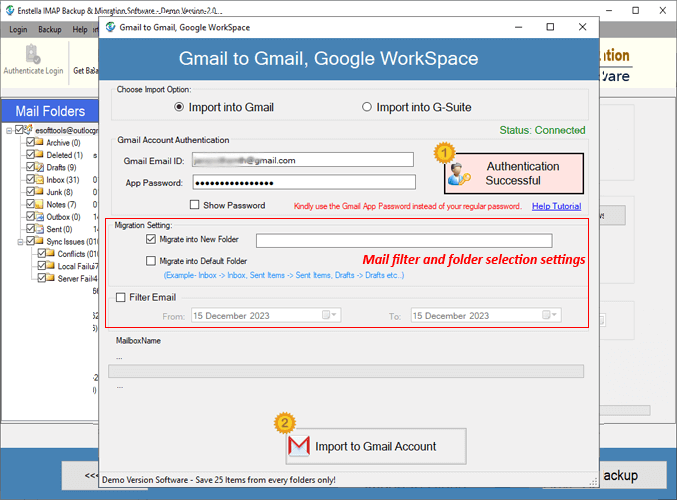Close the Gmail to Gmail dialog
The image size is (677, 500).
tap(582, 27)
